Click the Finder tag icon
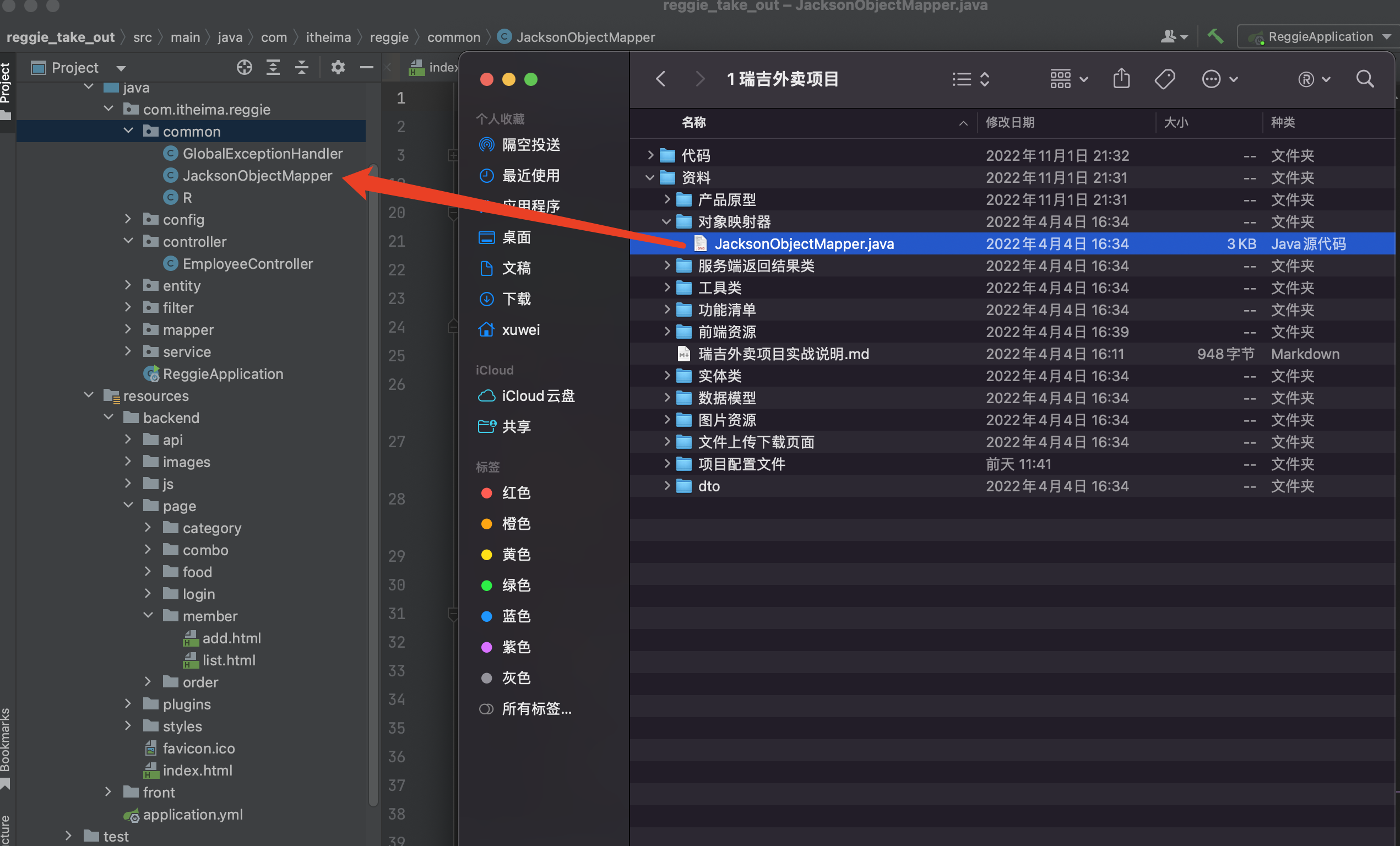 coord(1164,79)
